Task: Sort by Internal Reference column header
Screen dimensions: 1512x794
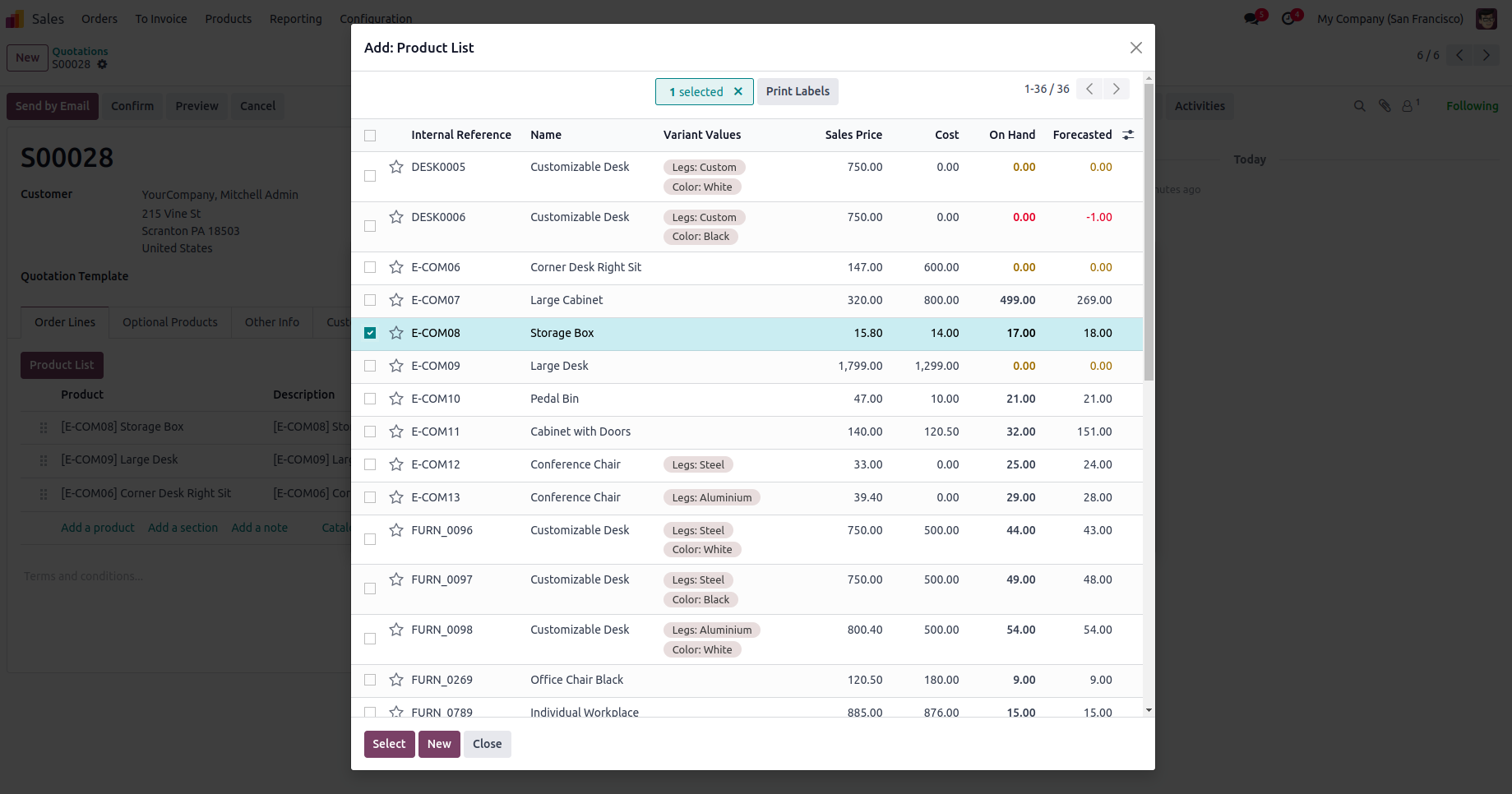Action: 461,135
